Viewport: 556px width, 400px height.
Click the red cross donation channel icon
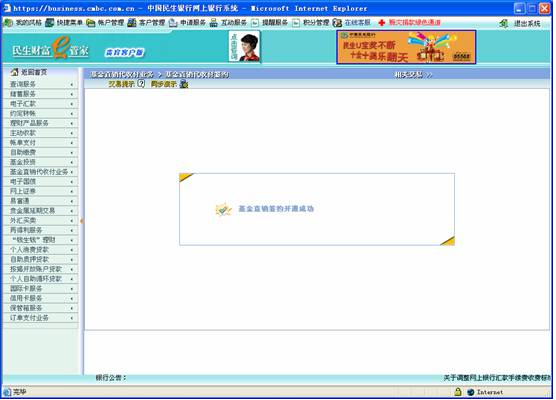pos(382,23)
